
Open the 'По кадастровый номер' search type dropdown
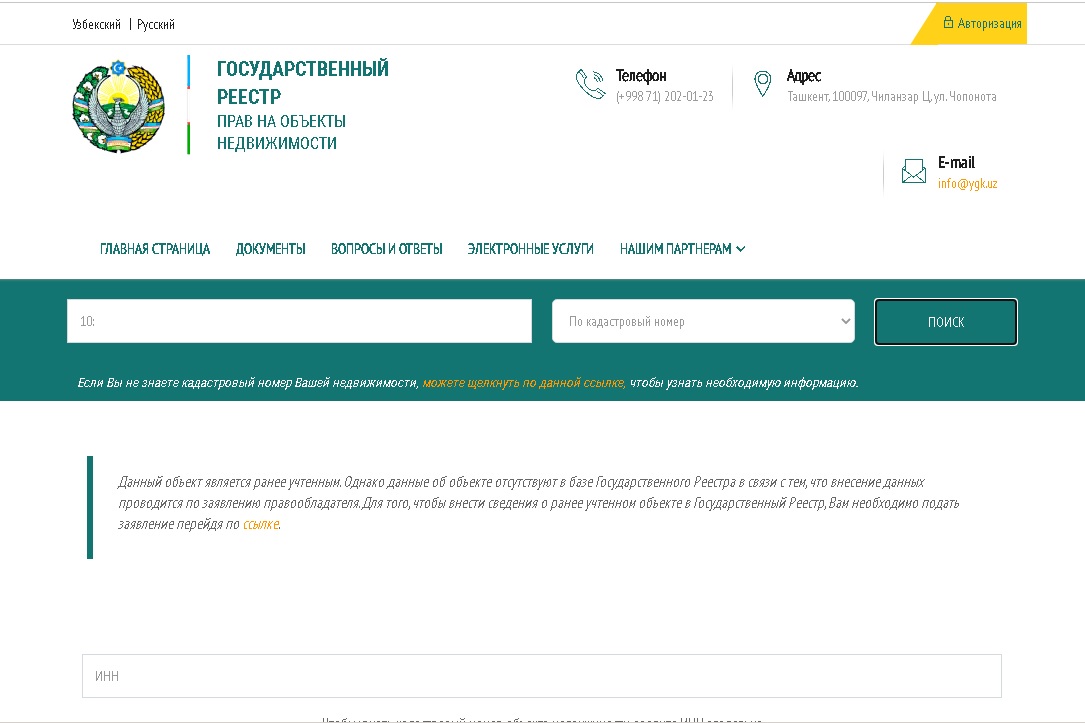pyautogui.click(x=703, y=322)
